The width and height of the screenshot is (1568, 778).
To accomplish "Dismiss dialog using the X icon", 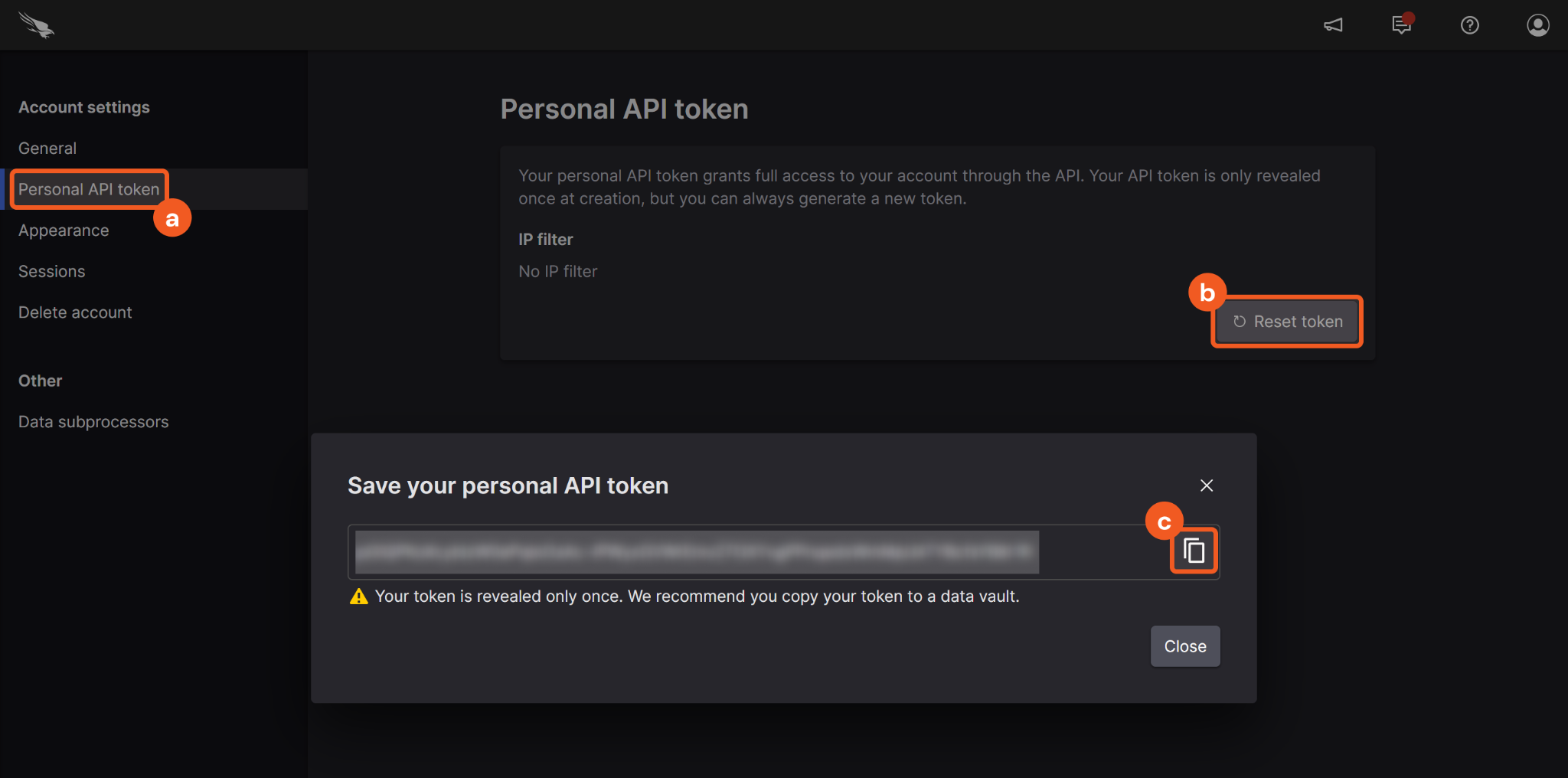I will click(1207, 485).
